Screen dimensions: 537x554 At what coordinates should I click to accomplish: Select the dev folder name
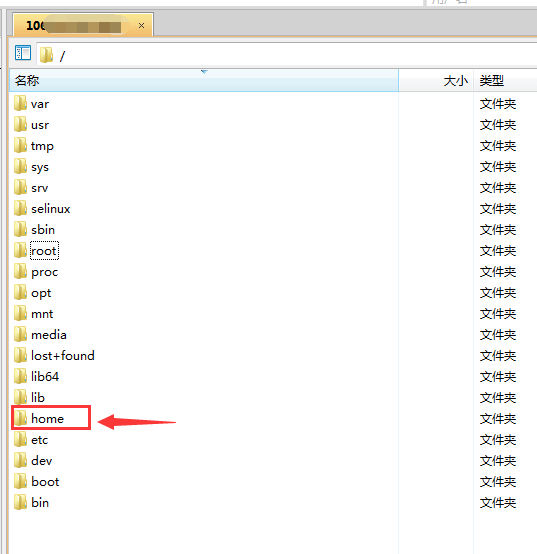point(42,461)
